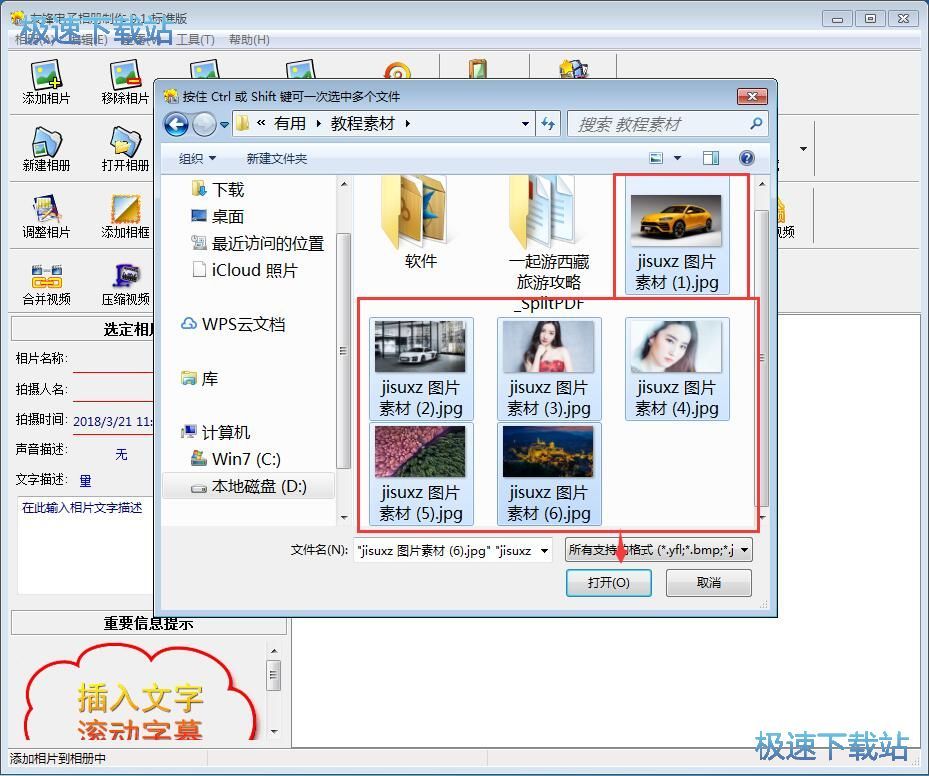
Task: Open the 一起游西藏旅游攻略 folder
Action: pos(549,243)
